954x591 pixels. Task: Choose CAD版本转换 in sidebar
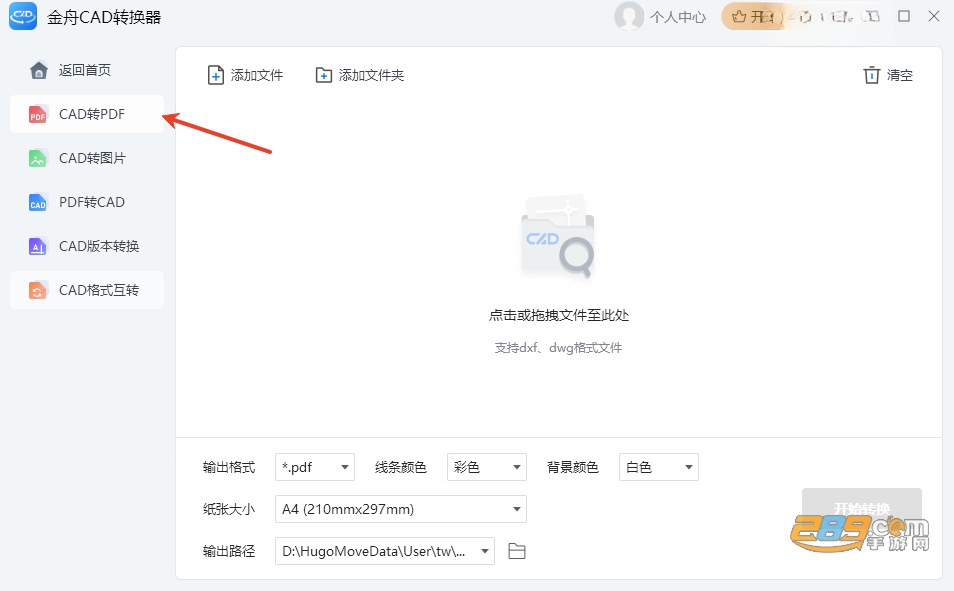[87, 246]
